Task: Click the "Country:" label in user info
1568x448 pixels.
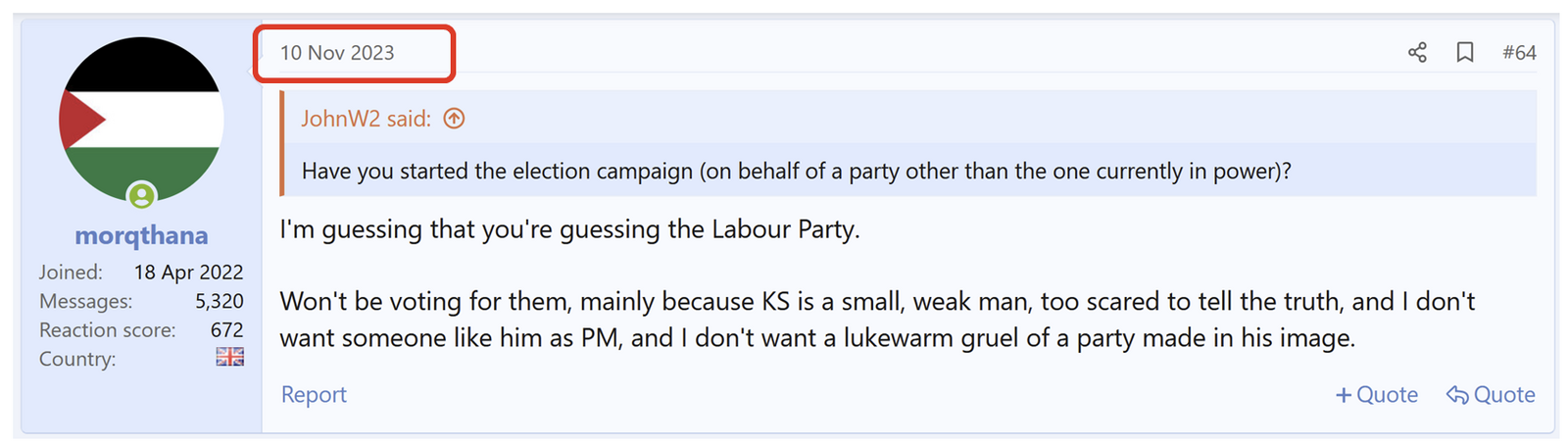Action: (x=77, y=359)
